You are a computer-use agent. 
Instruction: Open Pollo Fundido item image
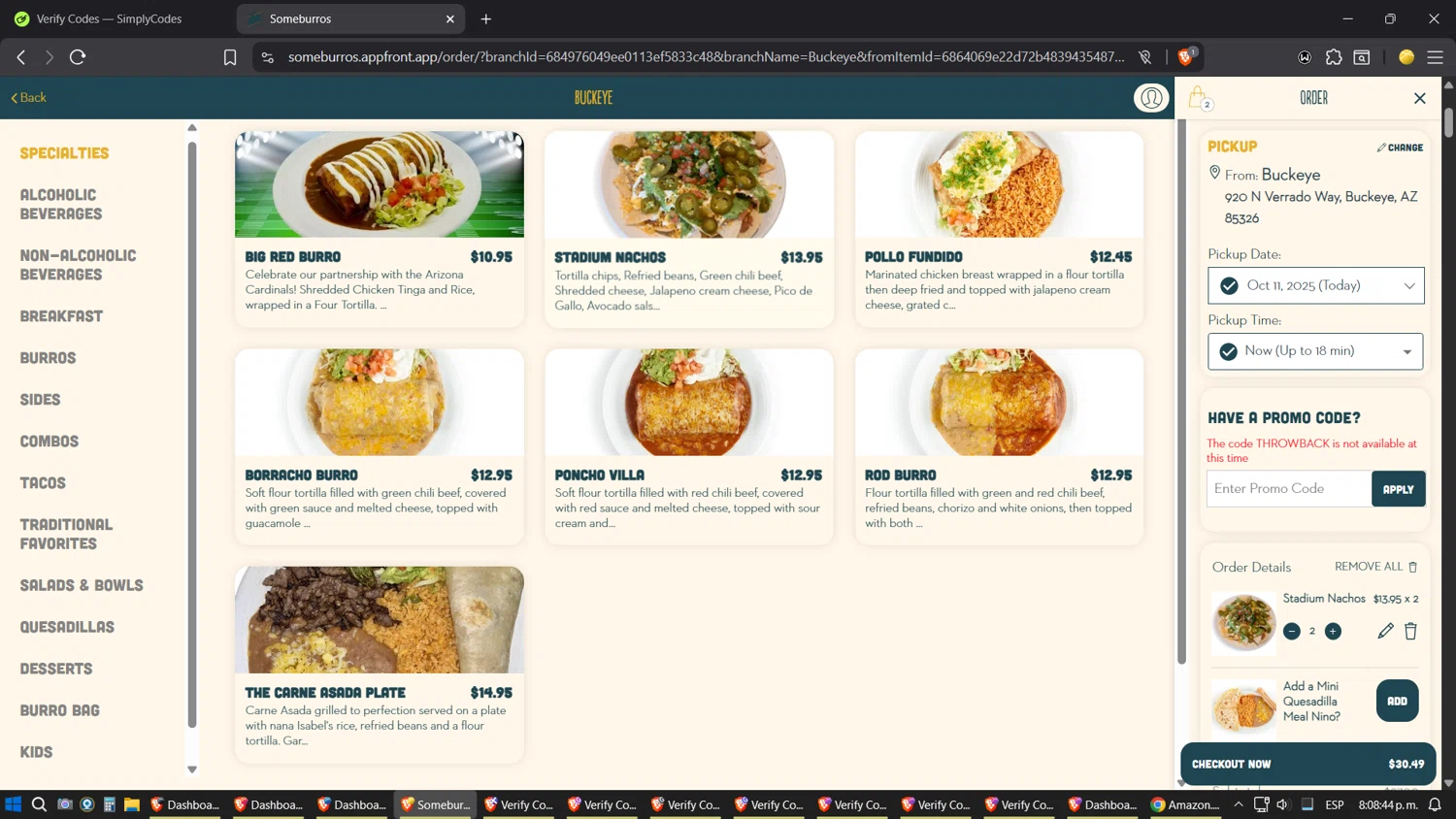[999, 184]
